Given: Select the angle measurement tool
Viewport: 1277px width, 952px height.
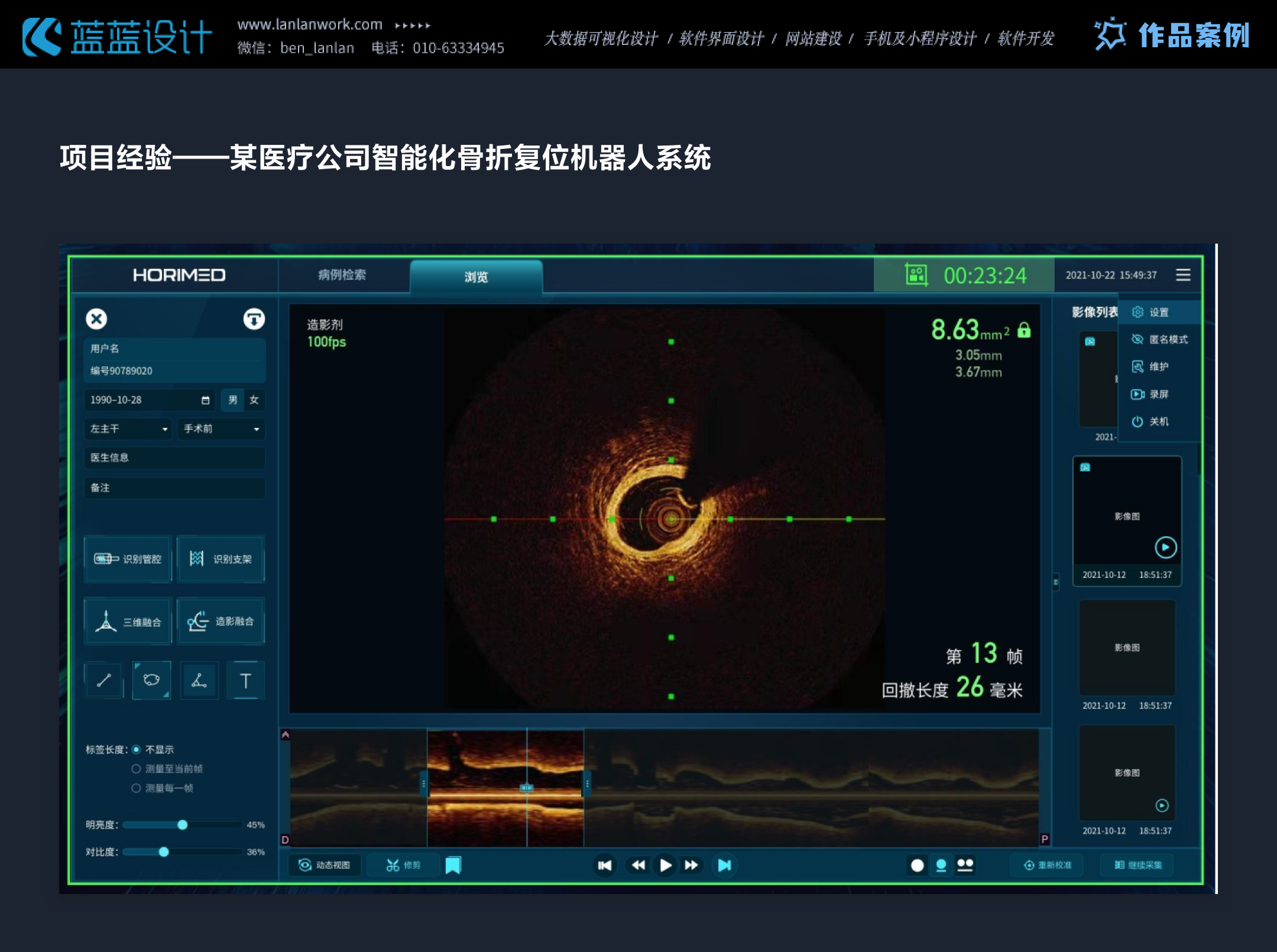Looking at the screenshot, I should coord(199,681).
